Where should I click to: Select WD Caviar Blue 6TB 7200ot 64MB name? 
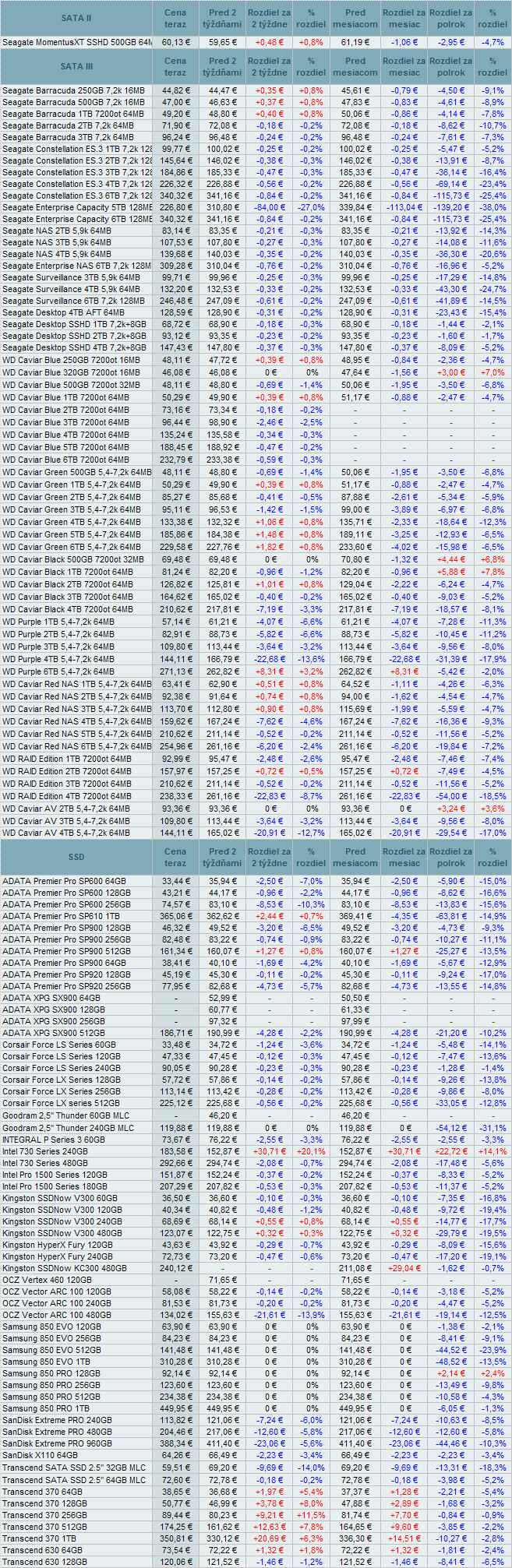pyautogui.click(x=65, y=460)
